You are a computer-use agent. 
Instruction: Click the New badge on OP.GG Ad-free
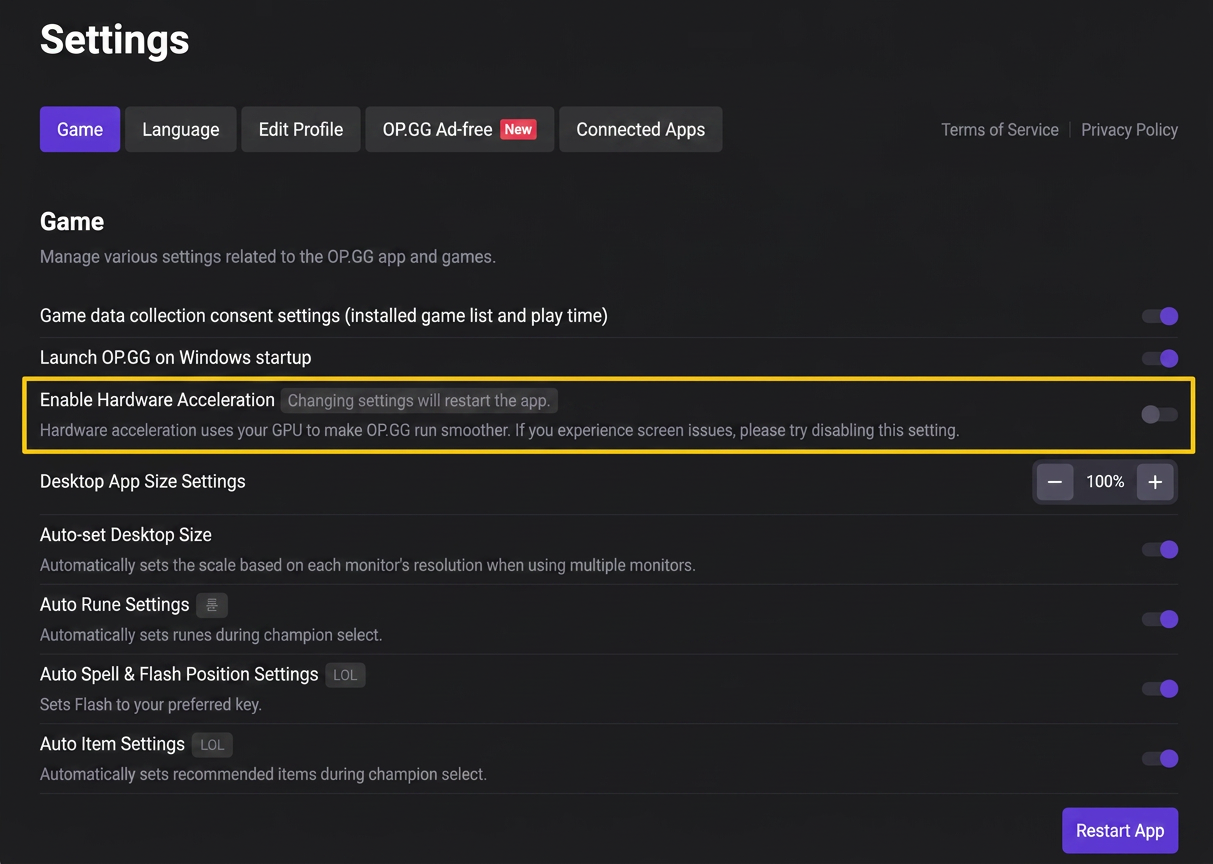click(518, 129)
